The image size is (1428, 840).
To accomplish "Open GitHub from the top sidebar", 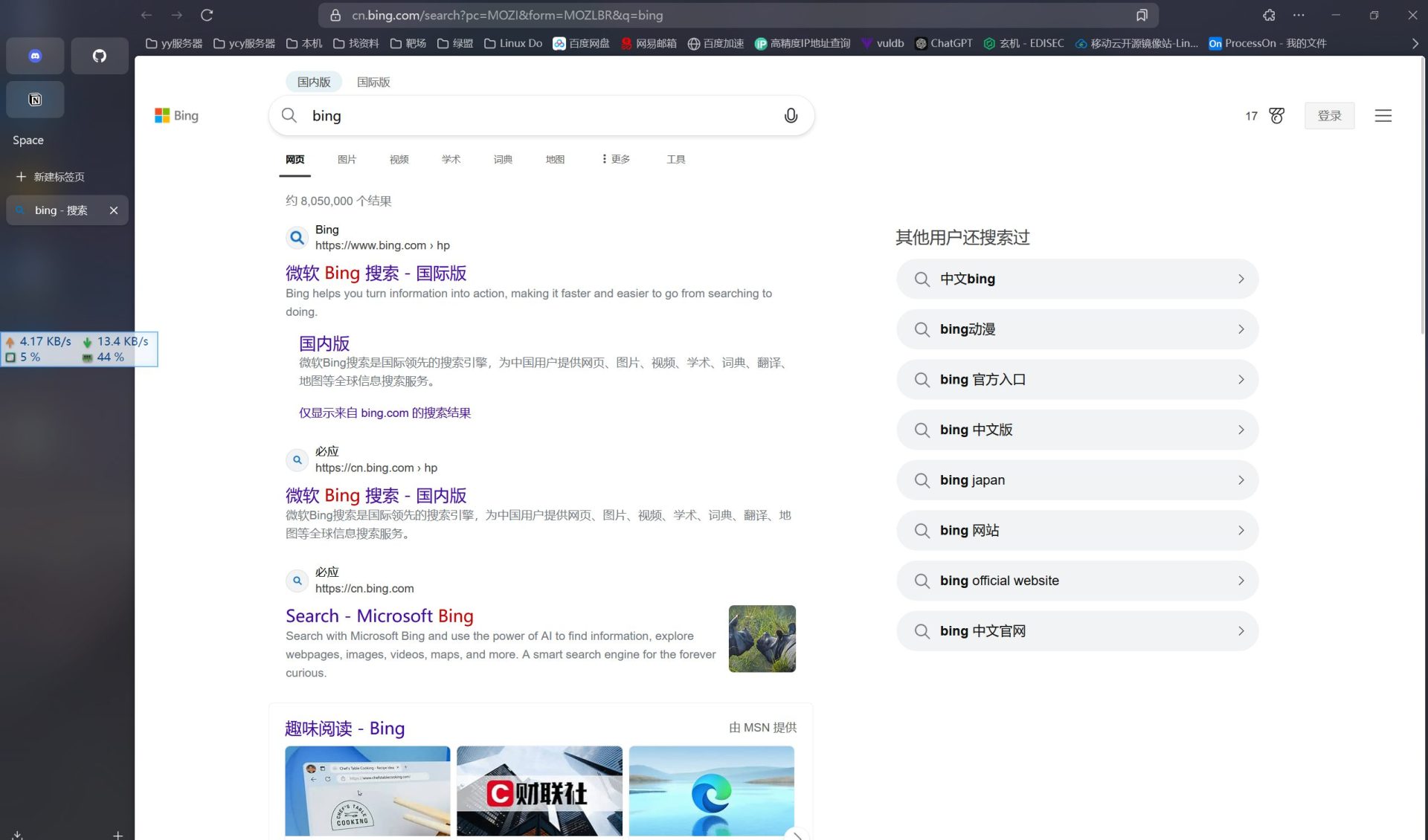I will 100,55.
